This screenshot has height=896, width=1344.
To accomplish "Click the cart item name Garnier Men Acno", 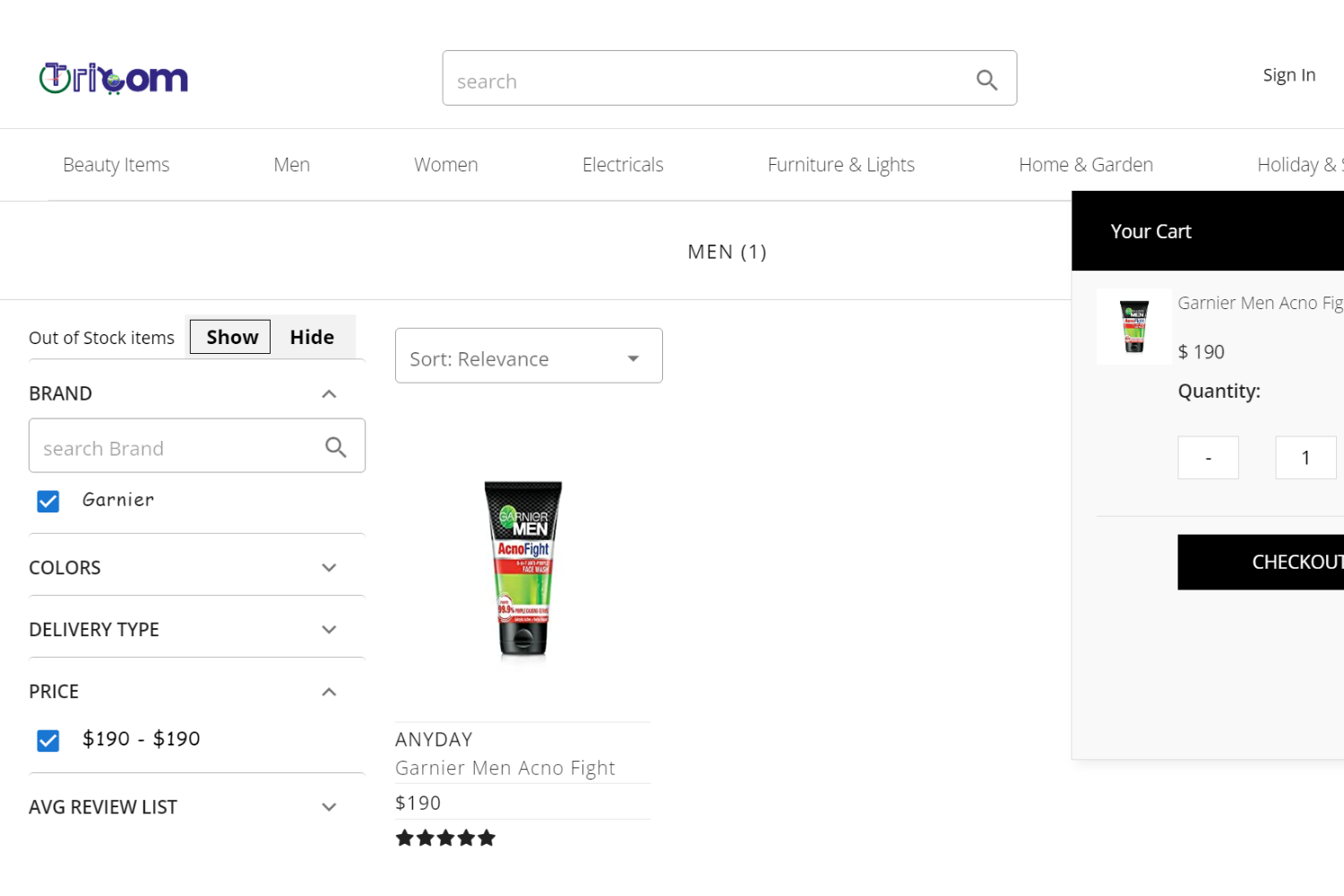I will tap(1261, 303).
